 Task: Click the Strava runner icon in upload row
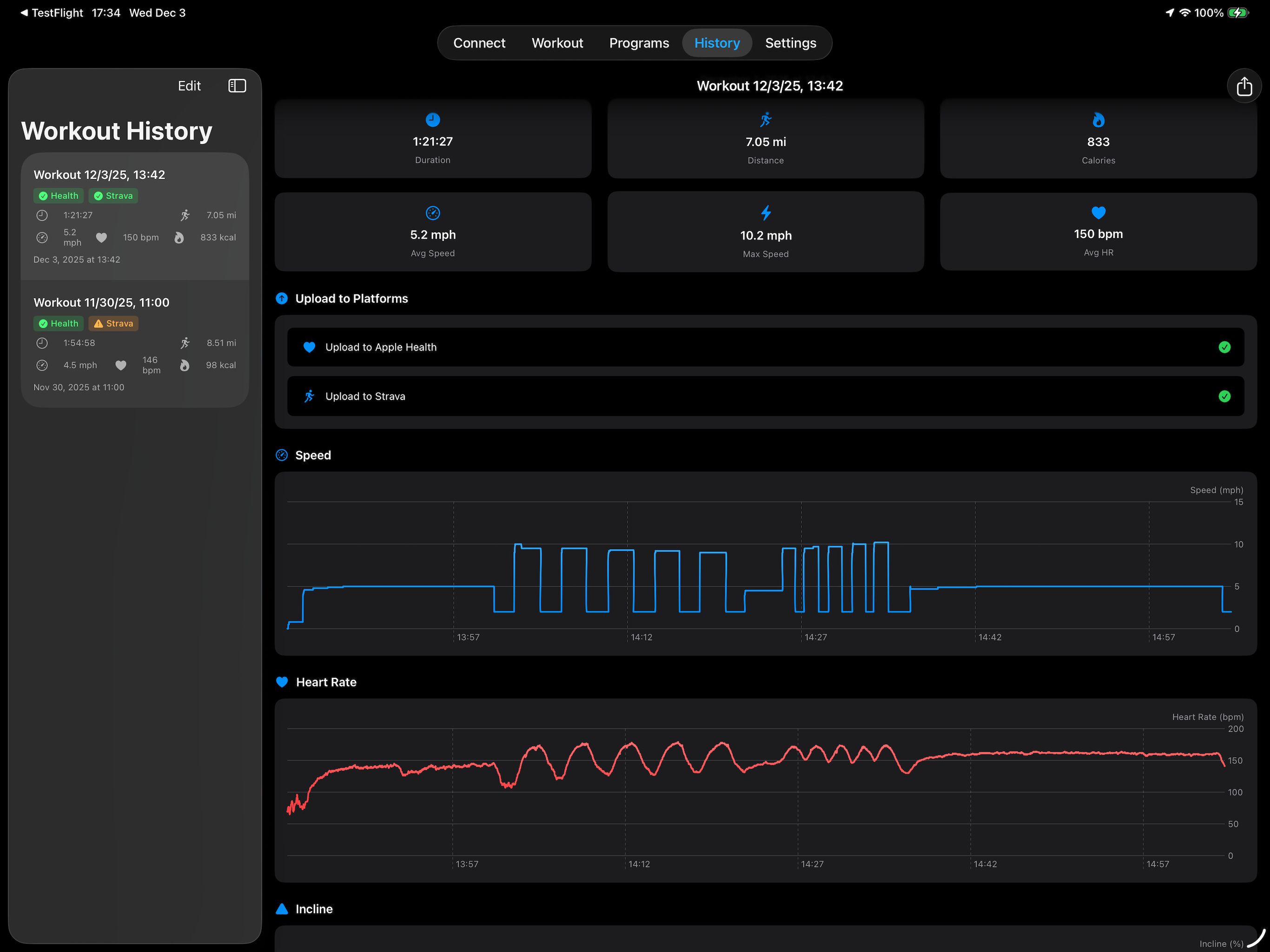[309, 396]
